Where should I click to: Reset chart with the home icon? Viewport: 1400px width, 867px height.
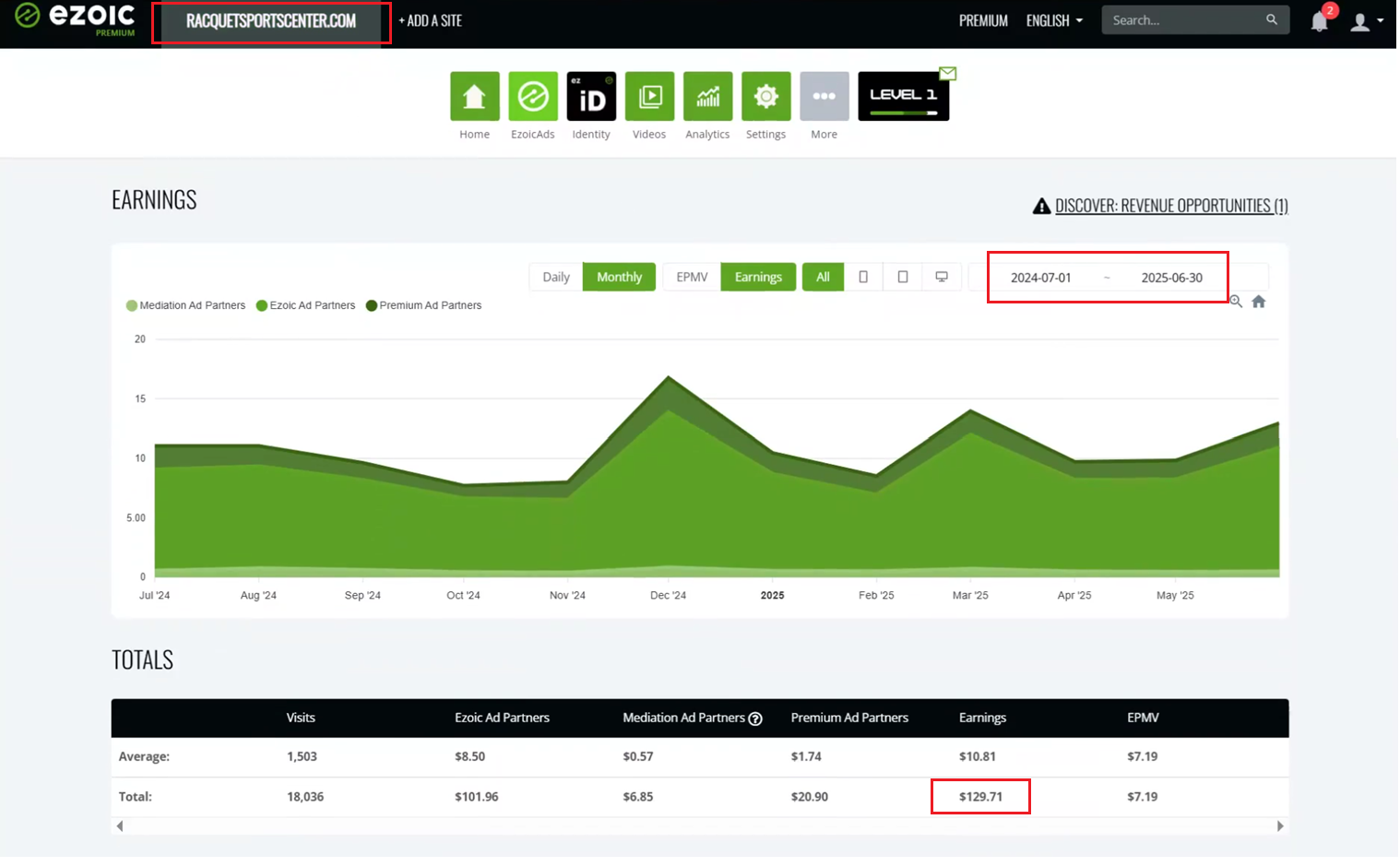pos(1259,302)
